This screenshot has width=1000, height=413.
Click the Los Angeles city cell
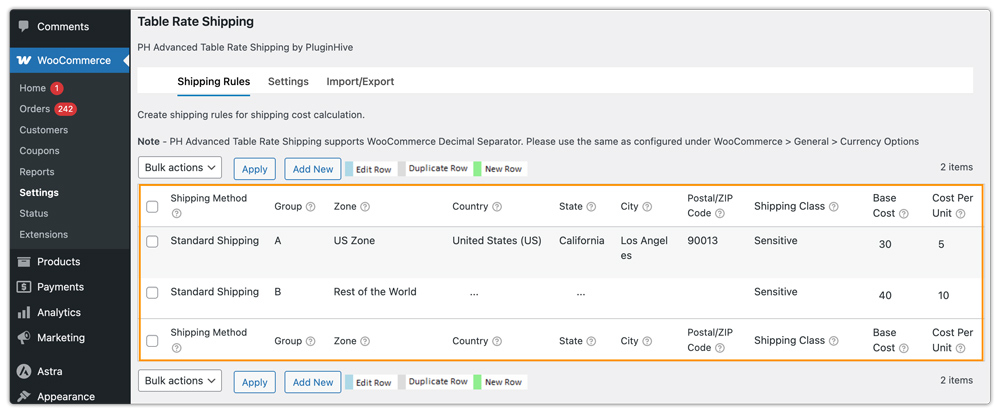(x=644, y=248)
